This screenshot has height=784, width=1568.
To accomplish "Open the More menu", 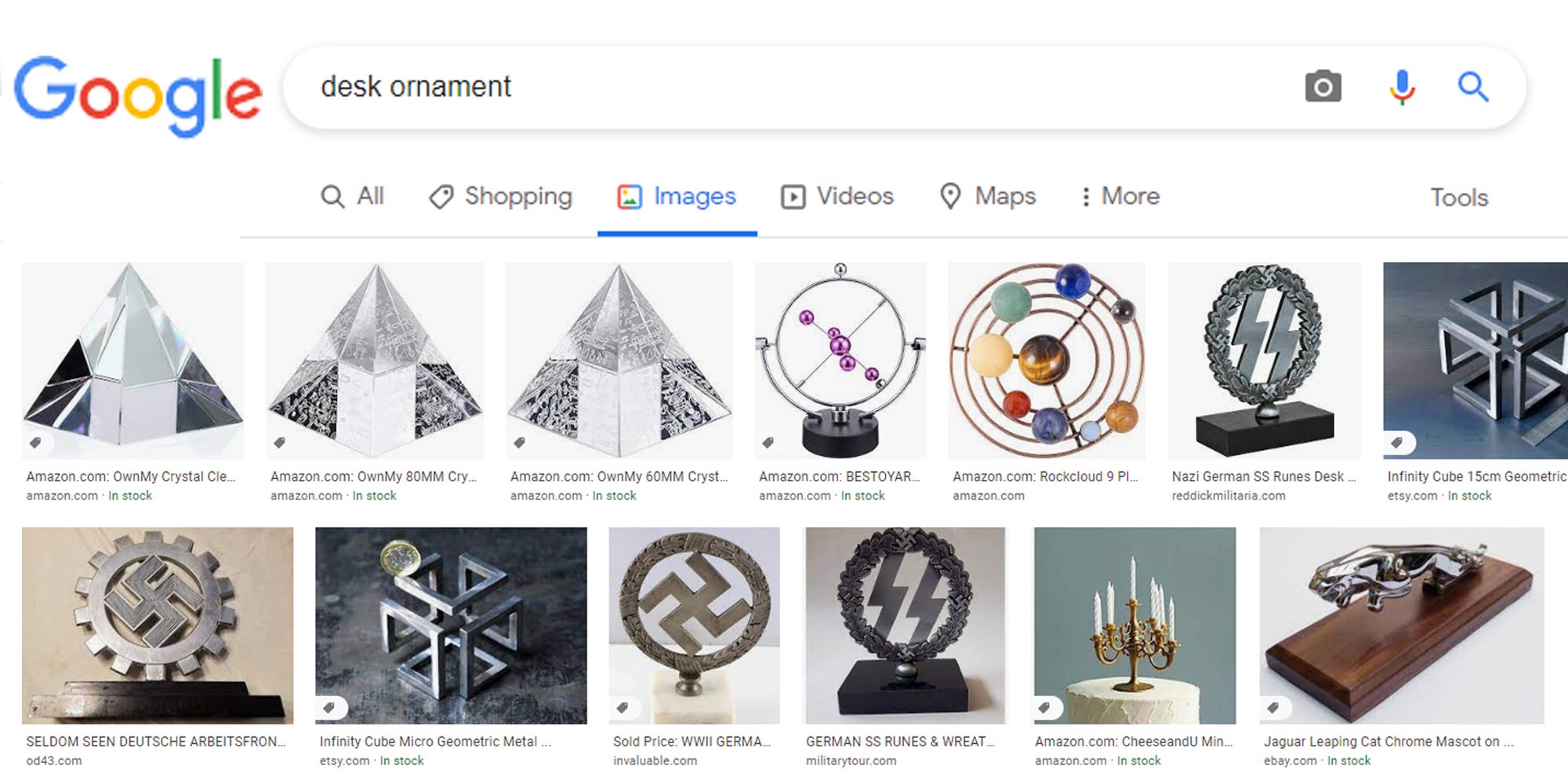I will click(x=1127, y=197).
